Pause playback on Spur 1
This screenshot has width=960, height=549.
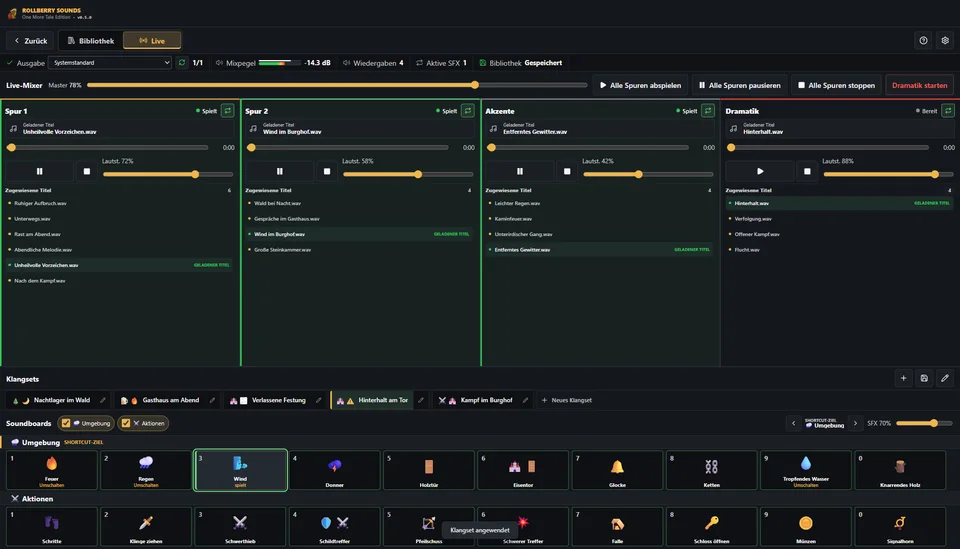(x=39, y=171)
